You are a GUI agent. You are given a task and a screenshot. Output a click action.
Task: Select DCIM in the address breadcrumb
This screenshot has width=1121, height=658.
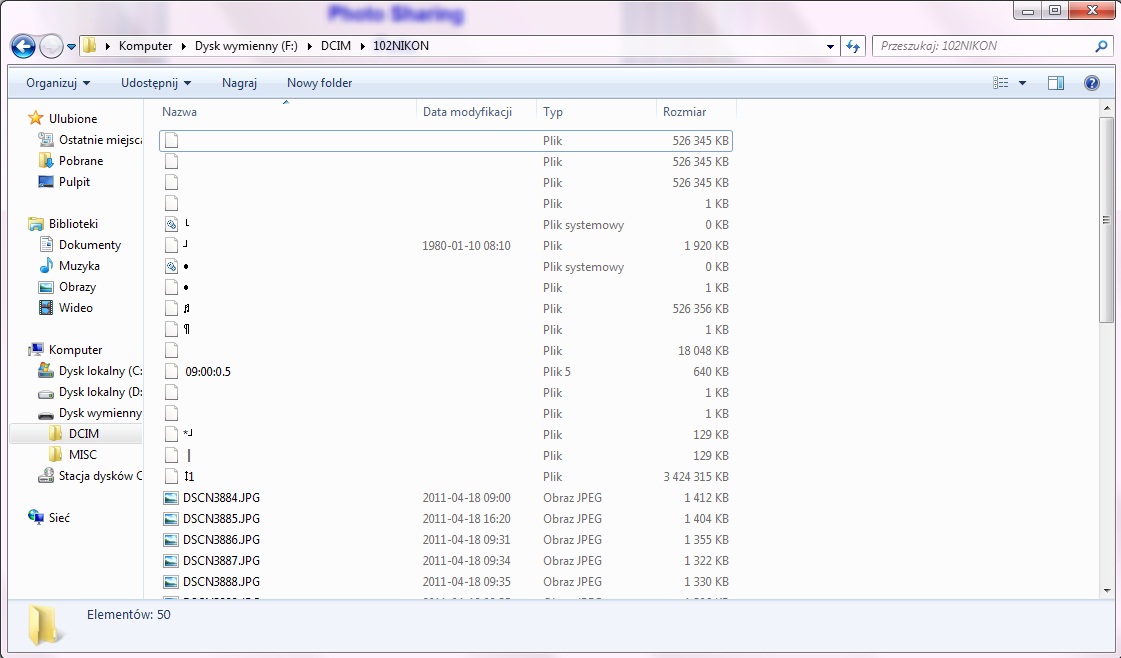pyautogui.click(x=336, y=46)
